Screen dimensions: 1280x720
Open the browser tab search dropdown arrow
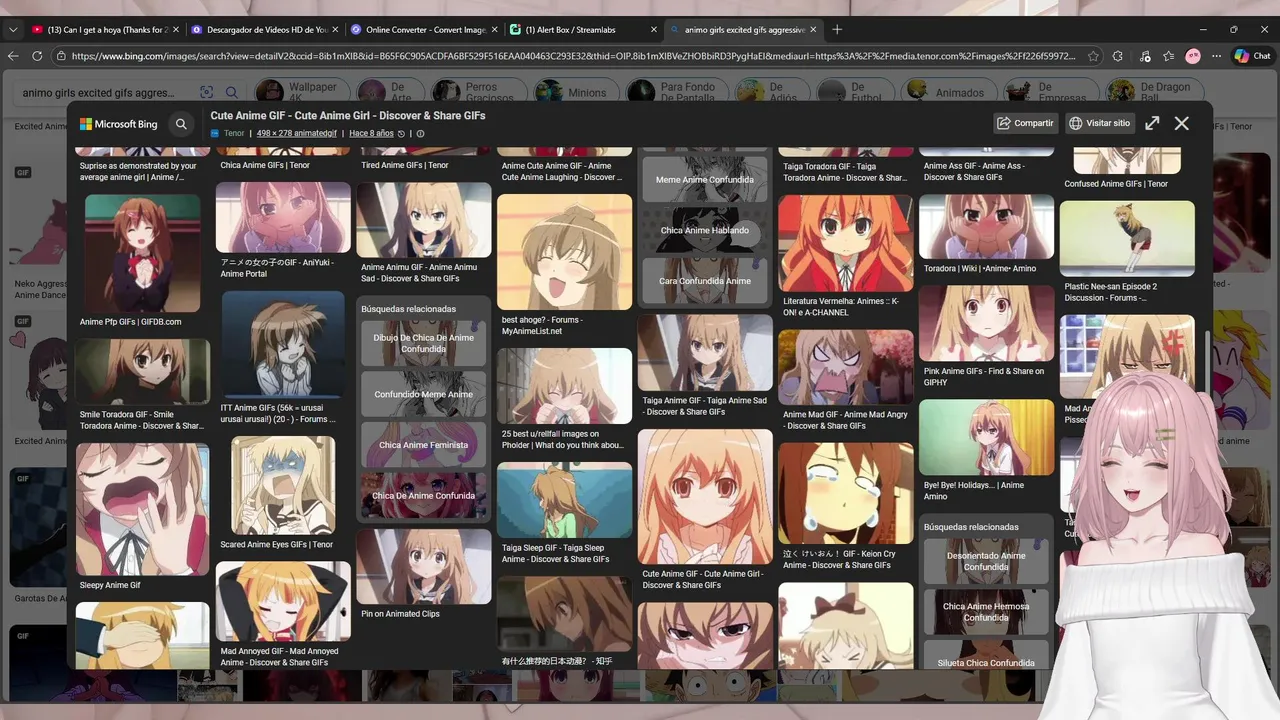[x=13, y=30]
